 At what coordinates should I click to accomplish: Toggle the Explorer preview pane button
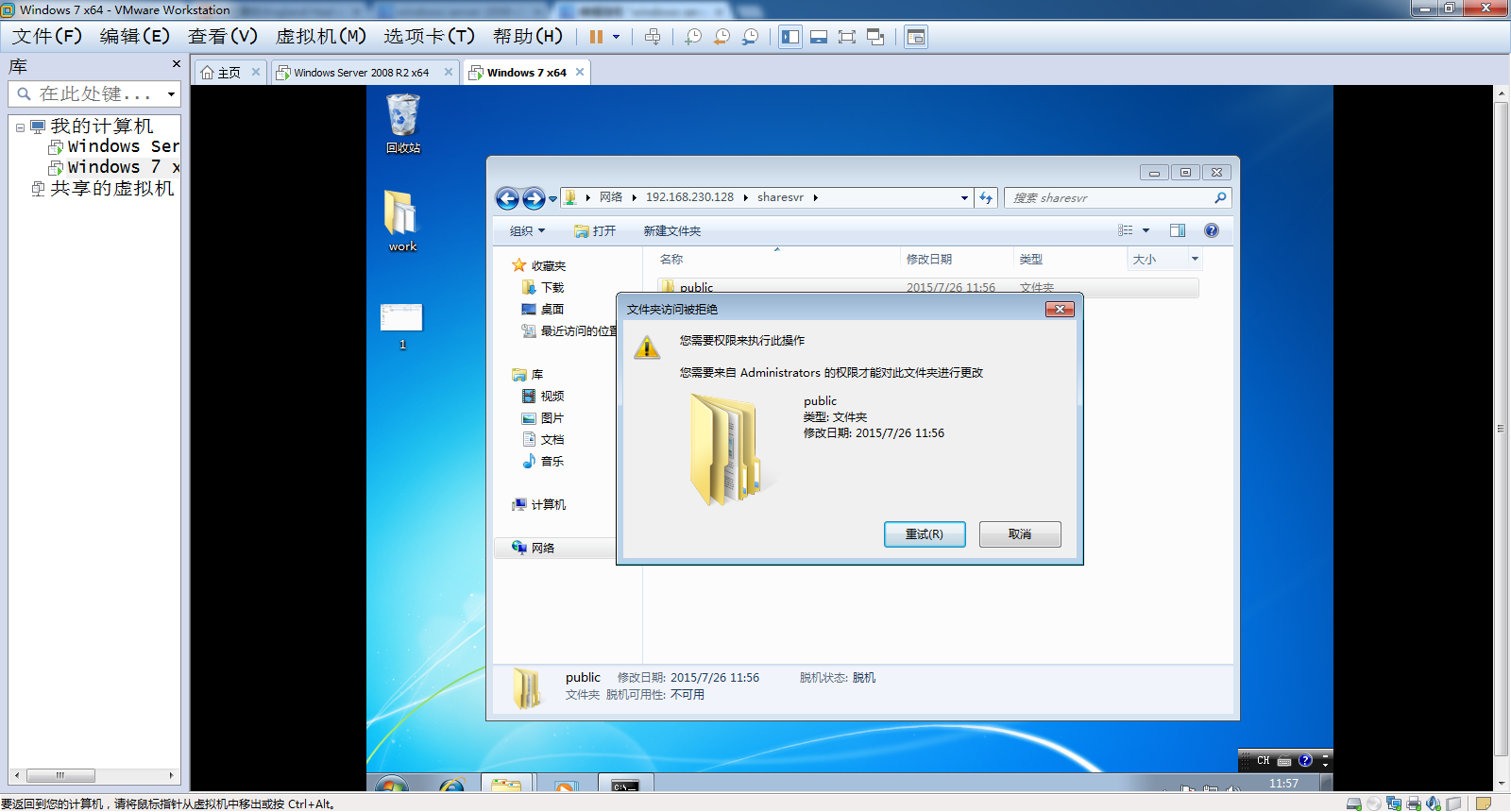pyautogui.click(x=1178, y=230)
